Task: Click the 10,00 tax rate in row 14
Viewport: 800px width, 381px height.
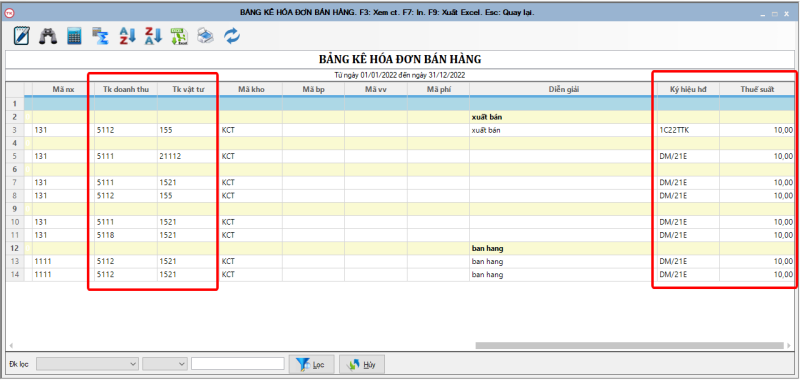Action: click(x=758, y=274)
